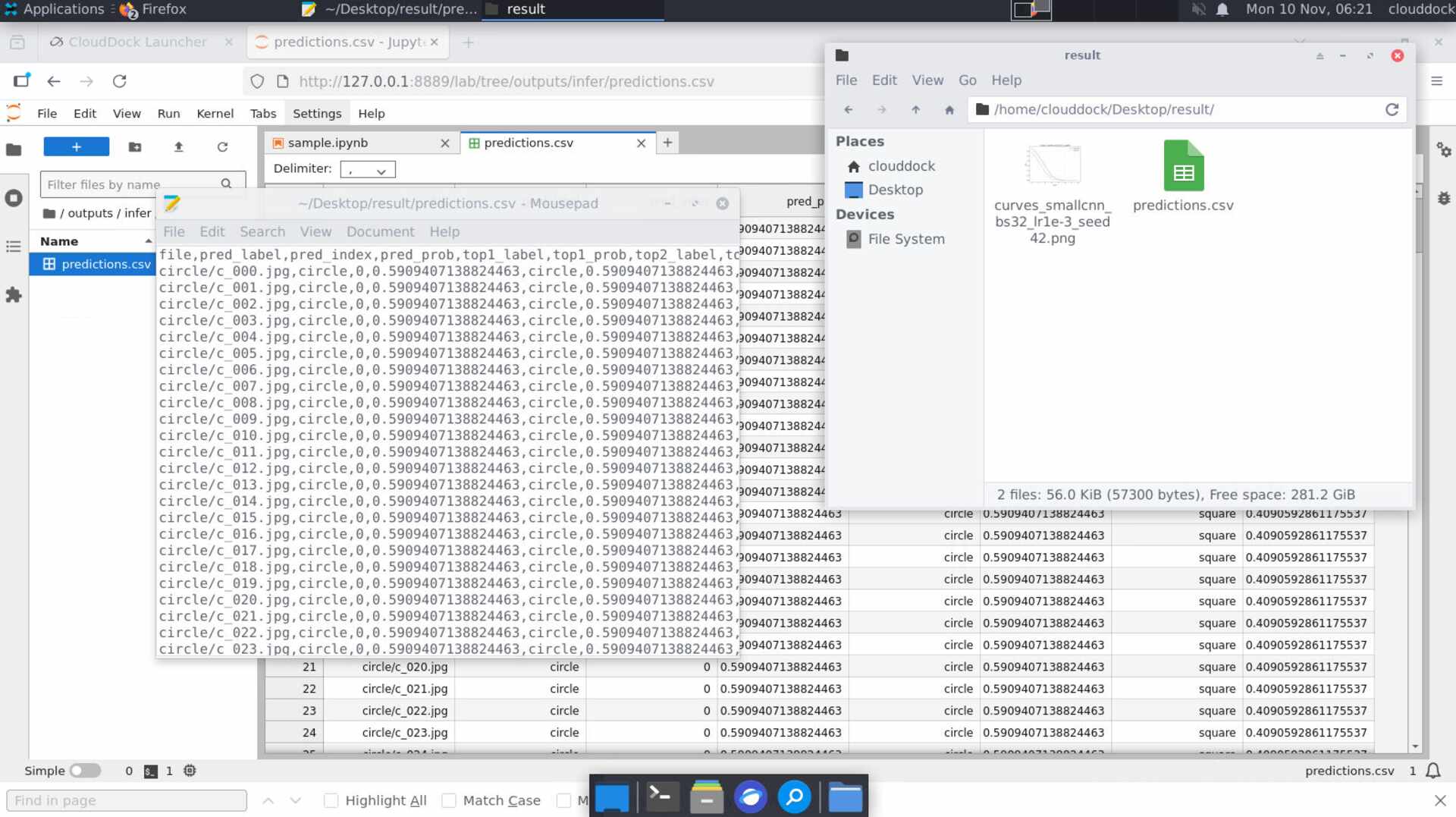
Task: Enable the Highlight All checkbox
Action: pos(331,800)
